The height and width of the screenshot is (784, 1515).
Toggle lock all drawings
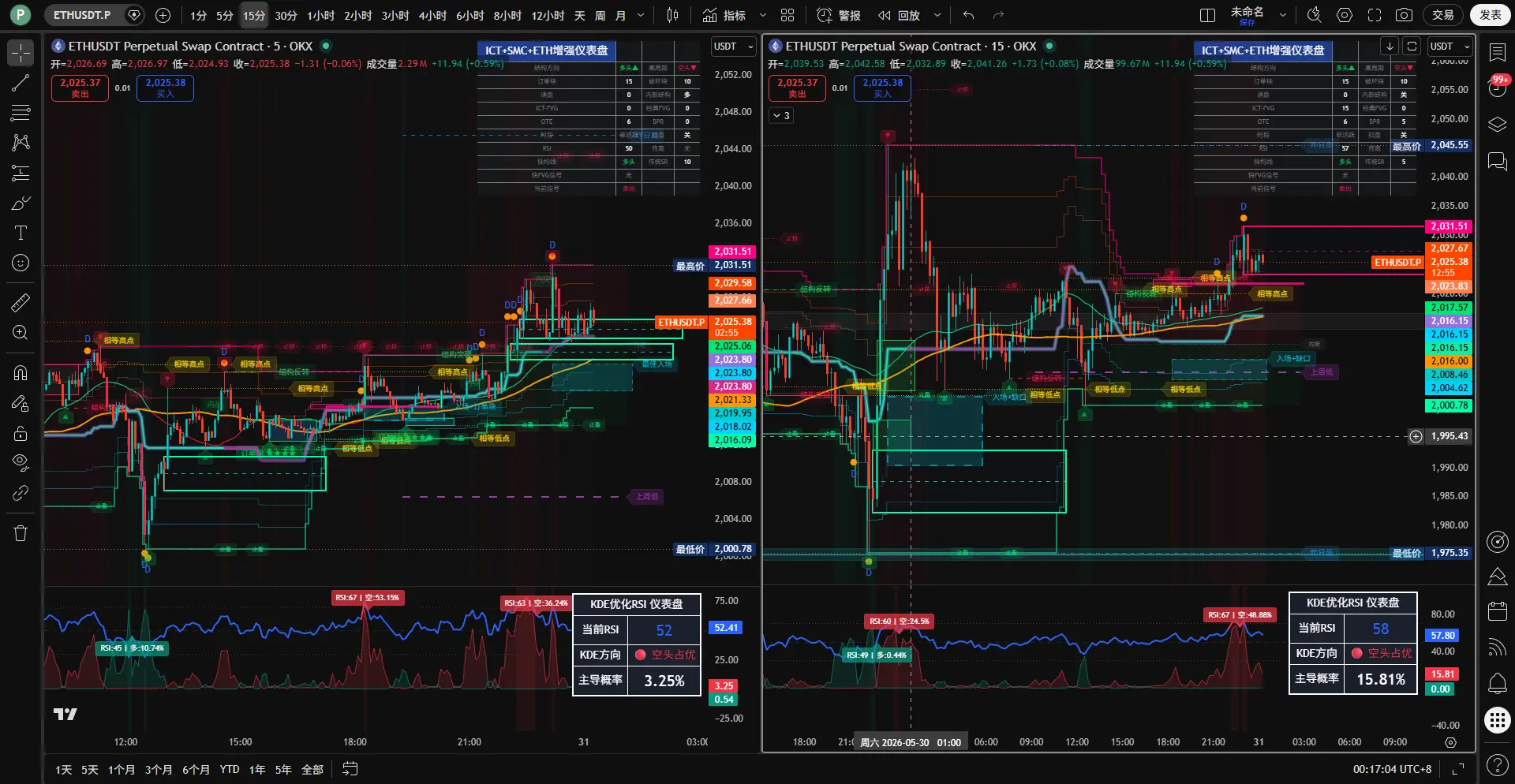click(21, 433)
